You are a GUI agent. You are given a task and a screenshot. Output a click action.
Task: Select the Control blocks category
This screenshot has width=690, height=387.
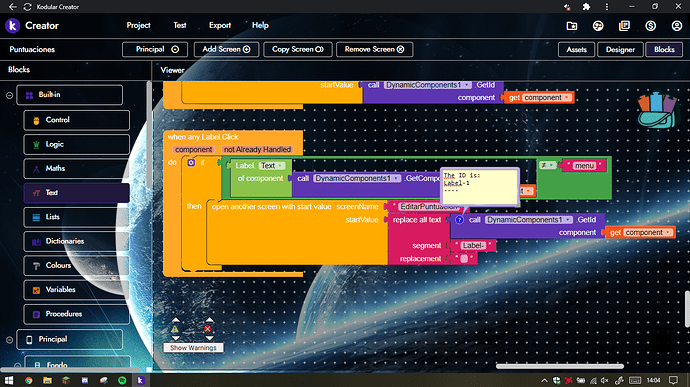point(77,120)
